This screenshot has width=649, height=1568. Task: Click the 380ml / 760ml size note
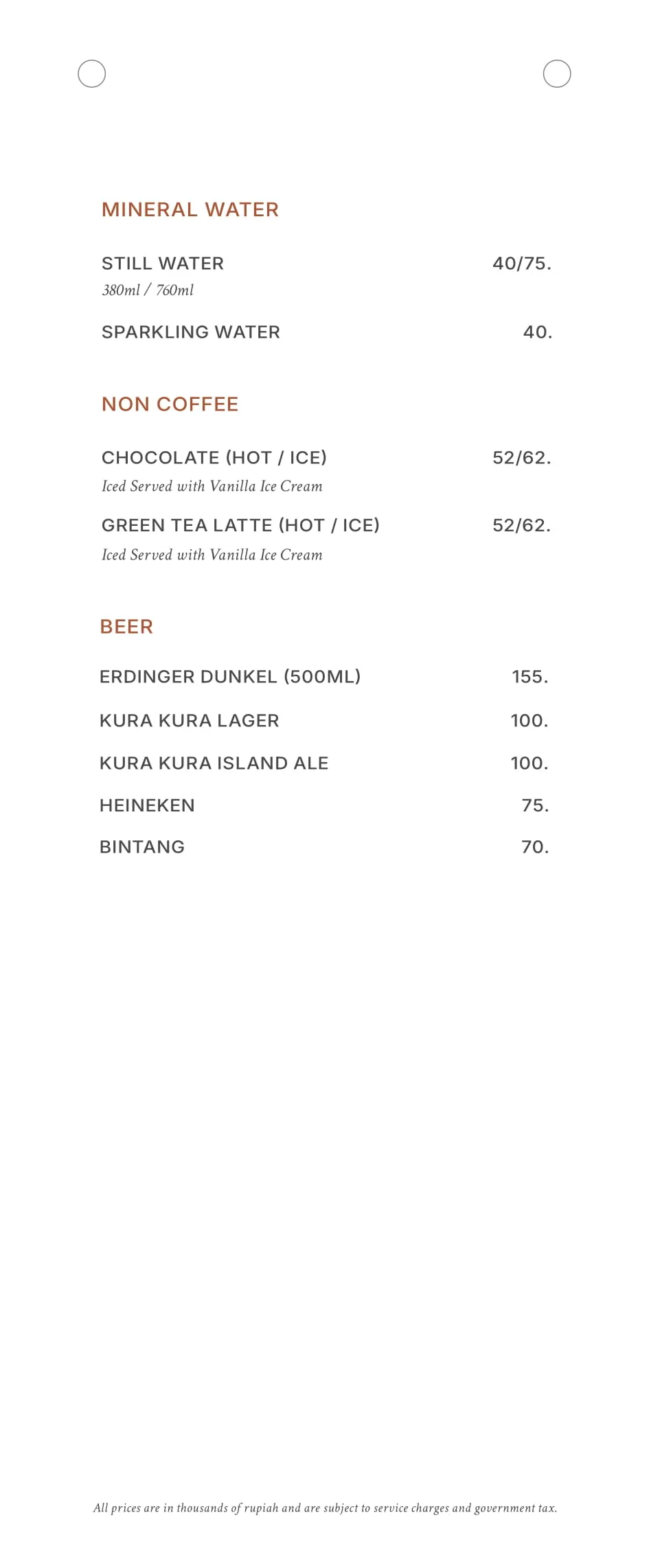pos(148,290)
